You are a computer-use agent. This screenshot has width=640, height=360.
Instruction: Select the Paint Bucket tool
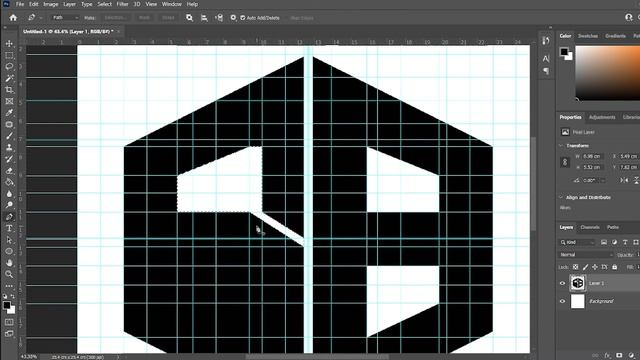tap(9, 182)
